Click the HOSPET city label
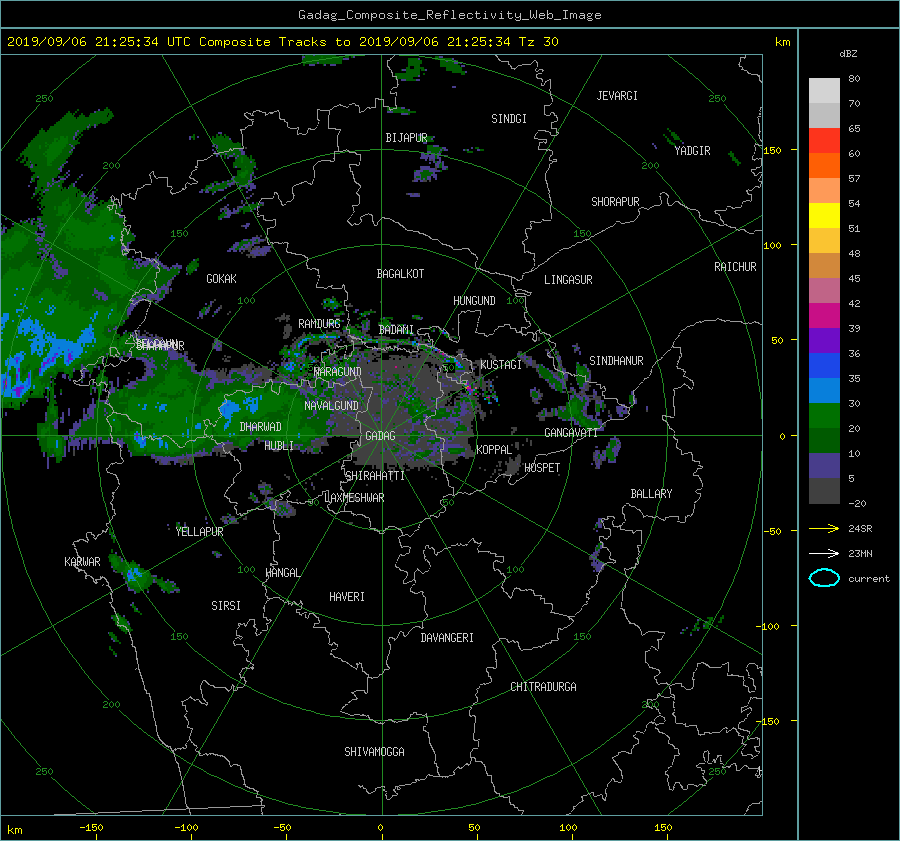Screen dimensions: 900x841 pos(542,468)
